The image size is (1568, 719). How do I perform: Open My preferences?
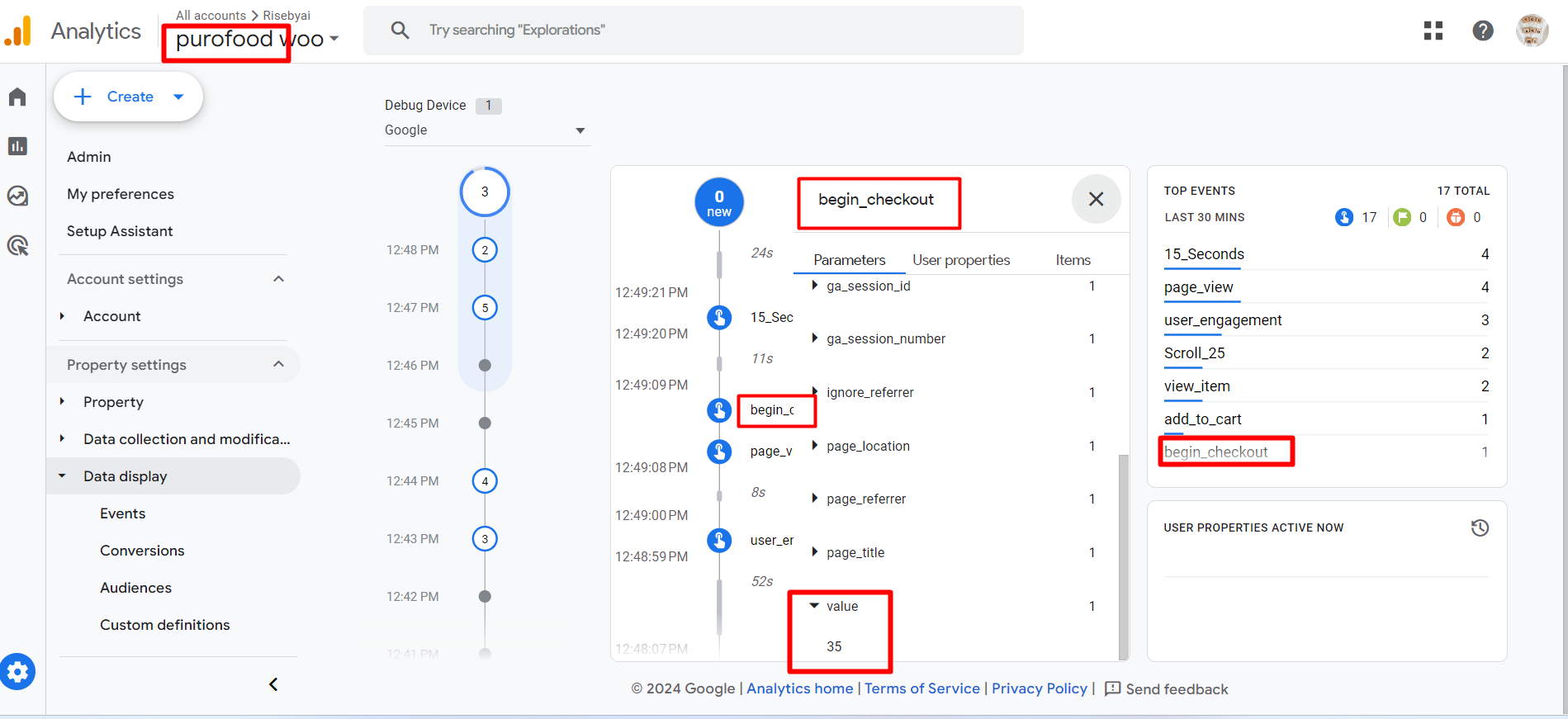(121, 194)
